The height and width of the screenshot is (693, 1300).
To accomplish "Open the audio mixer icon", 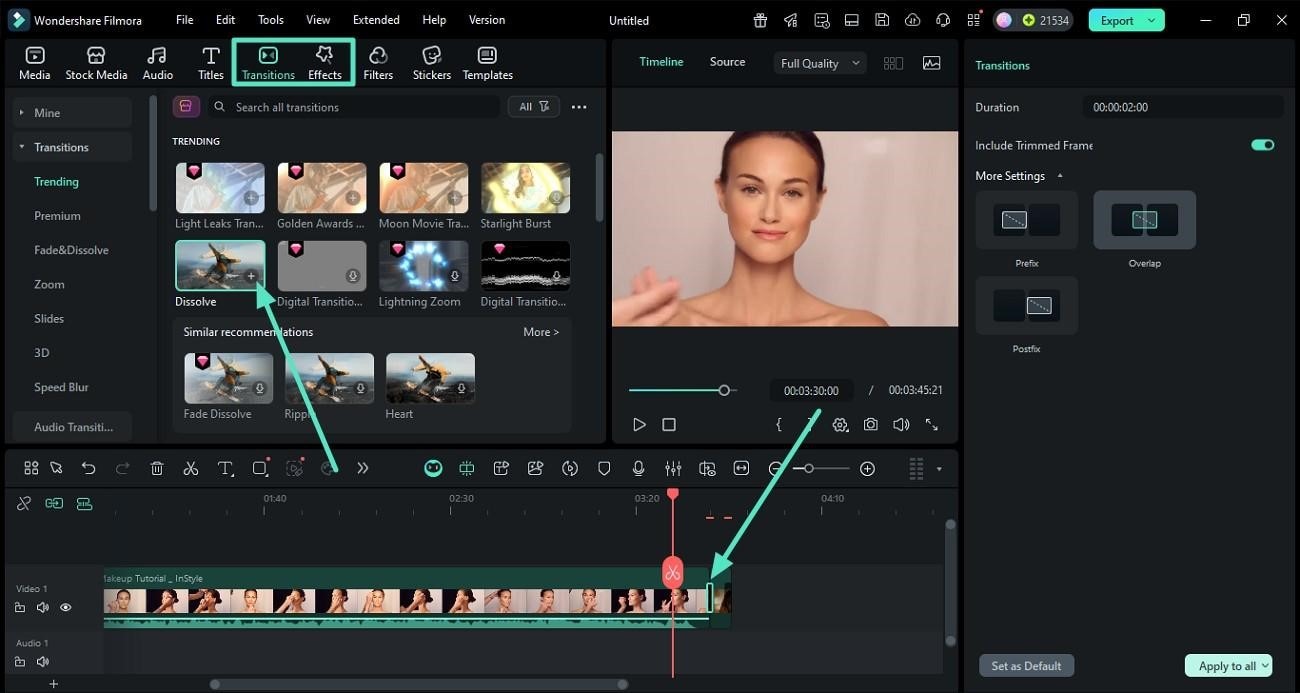I will click(x=673, y=467).
